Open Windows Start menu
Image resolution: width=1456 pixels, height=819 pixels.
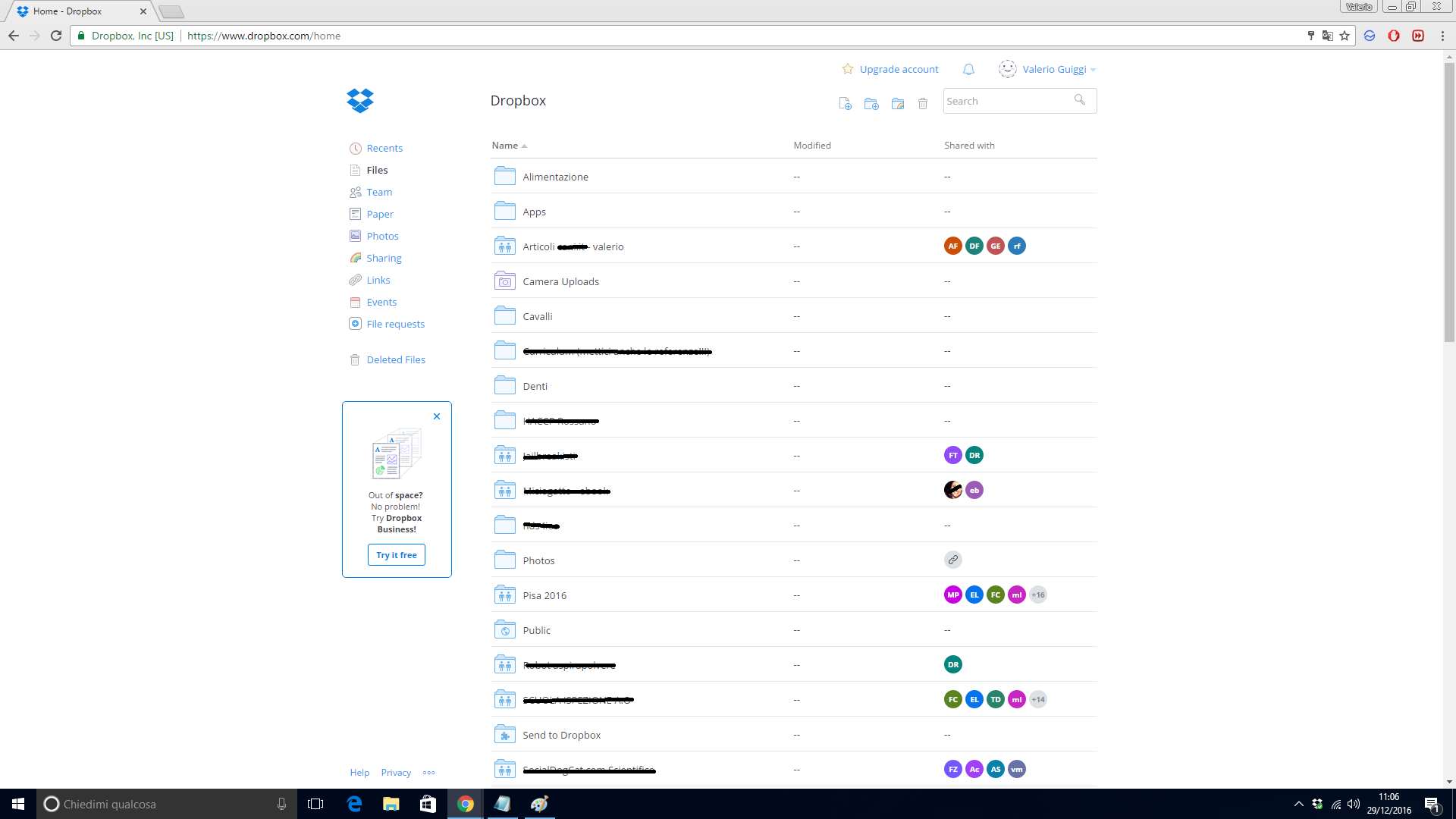pos(18,804)
